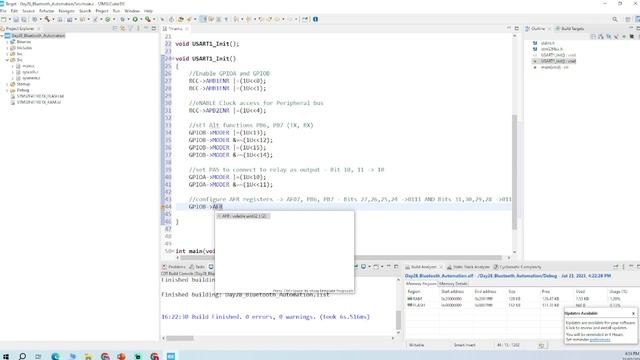This screenshot has height=360, width=640.
Task: Expand the Startup folder
Action: (x=7, y=84)
